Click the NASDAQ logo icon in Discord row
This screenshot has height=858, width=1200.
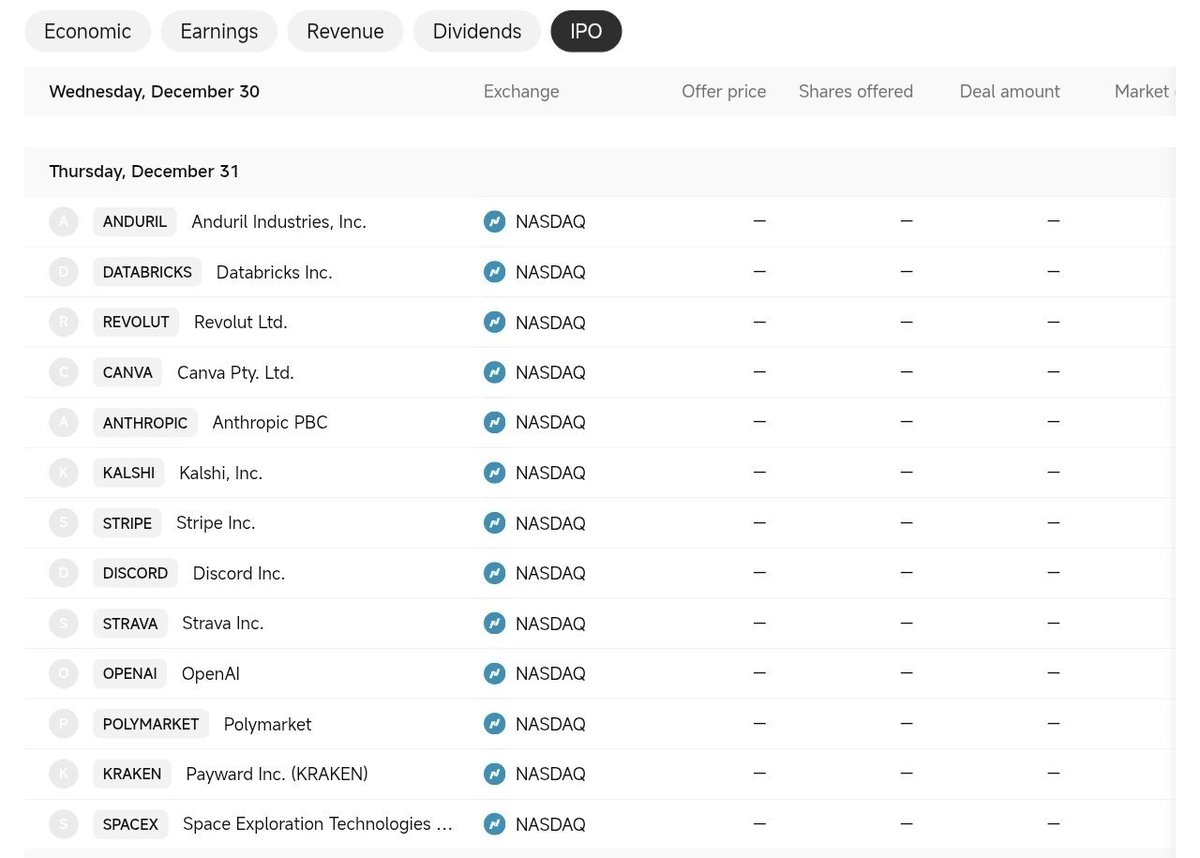tap(494, 573)
